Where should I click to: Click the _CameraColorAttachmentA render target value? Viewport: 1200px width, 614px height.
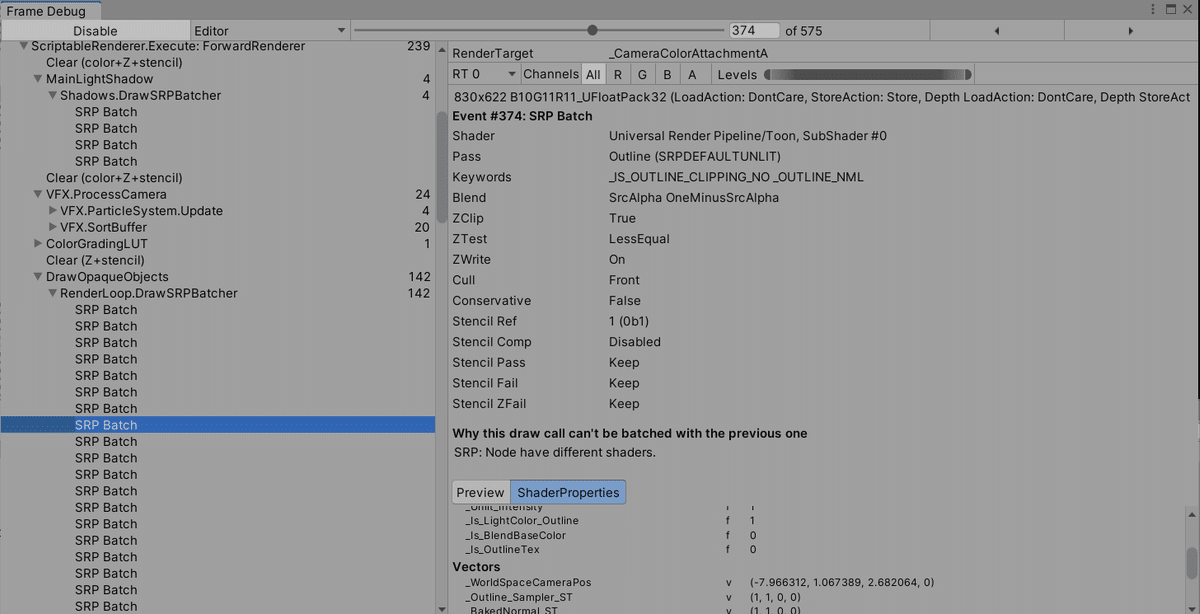pyautogui.click(x=688, y=53)
